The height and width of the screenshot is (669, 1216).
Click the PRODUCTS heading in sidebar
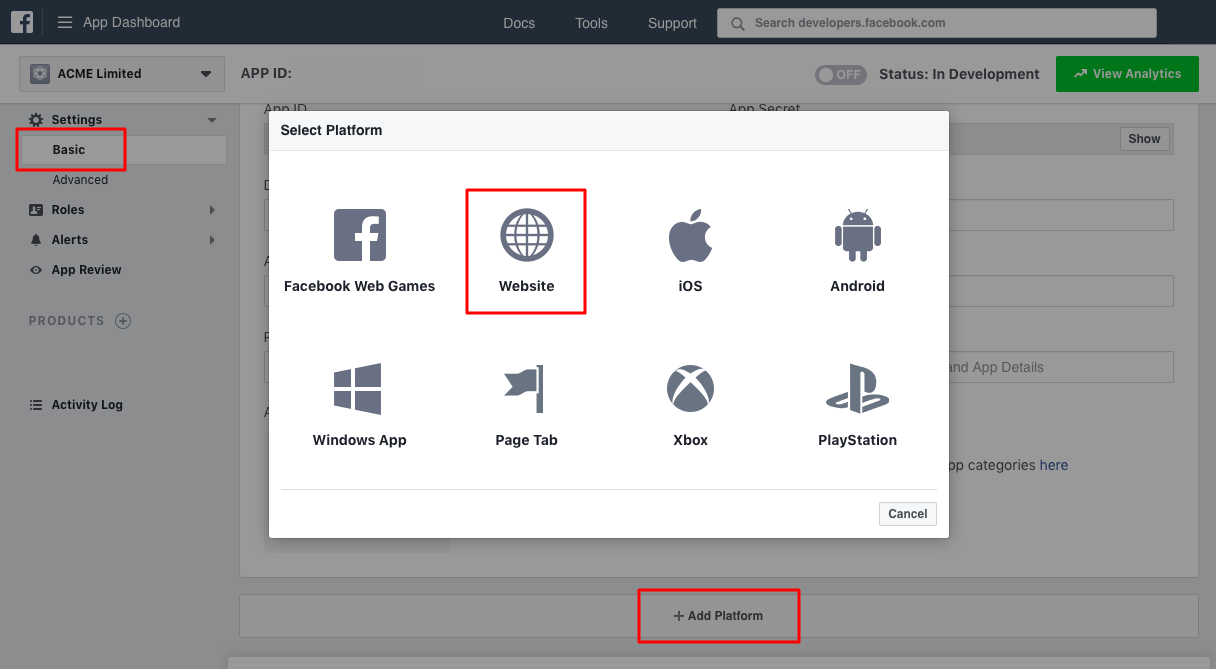(x=66, y=321)
